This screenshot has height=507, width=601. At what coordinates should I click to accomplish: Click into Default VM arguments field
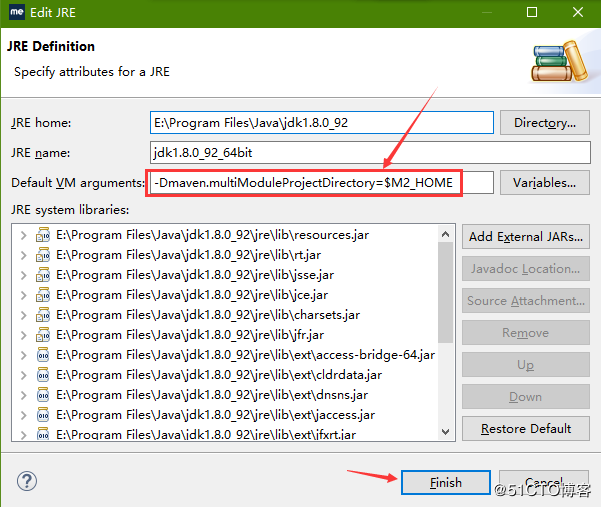coord(322,183)
